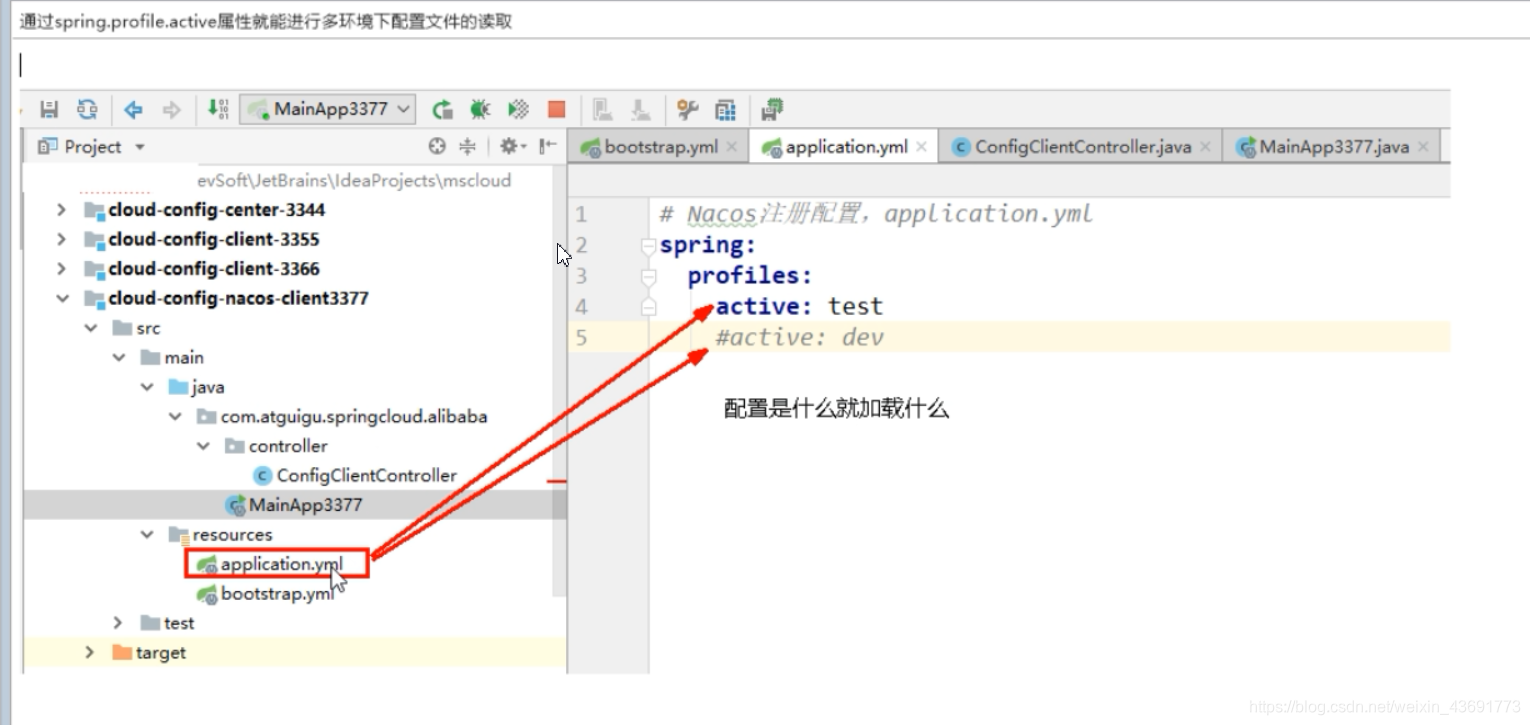The height and width of the screenshot is (725, 1530).
Task: Select cloud-config-center-3344 in project tree
Action: [x=216, y=210]
